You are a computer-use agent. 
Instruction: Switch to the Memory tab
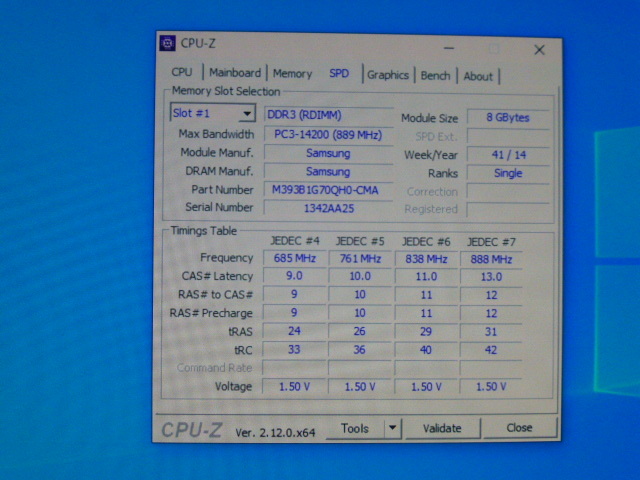click(x=292, y=73)
